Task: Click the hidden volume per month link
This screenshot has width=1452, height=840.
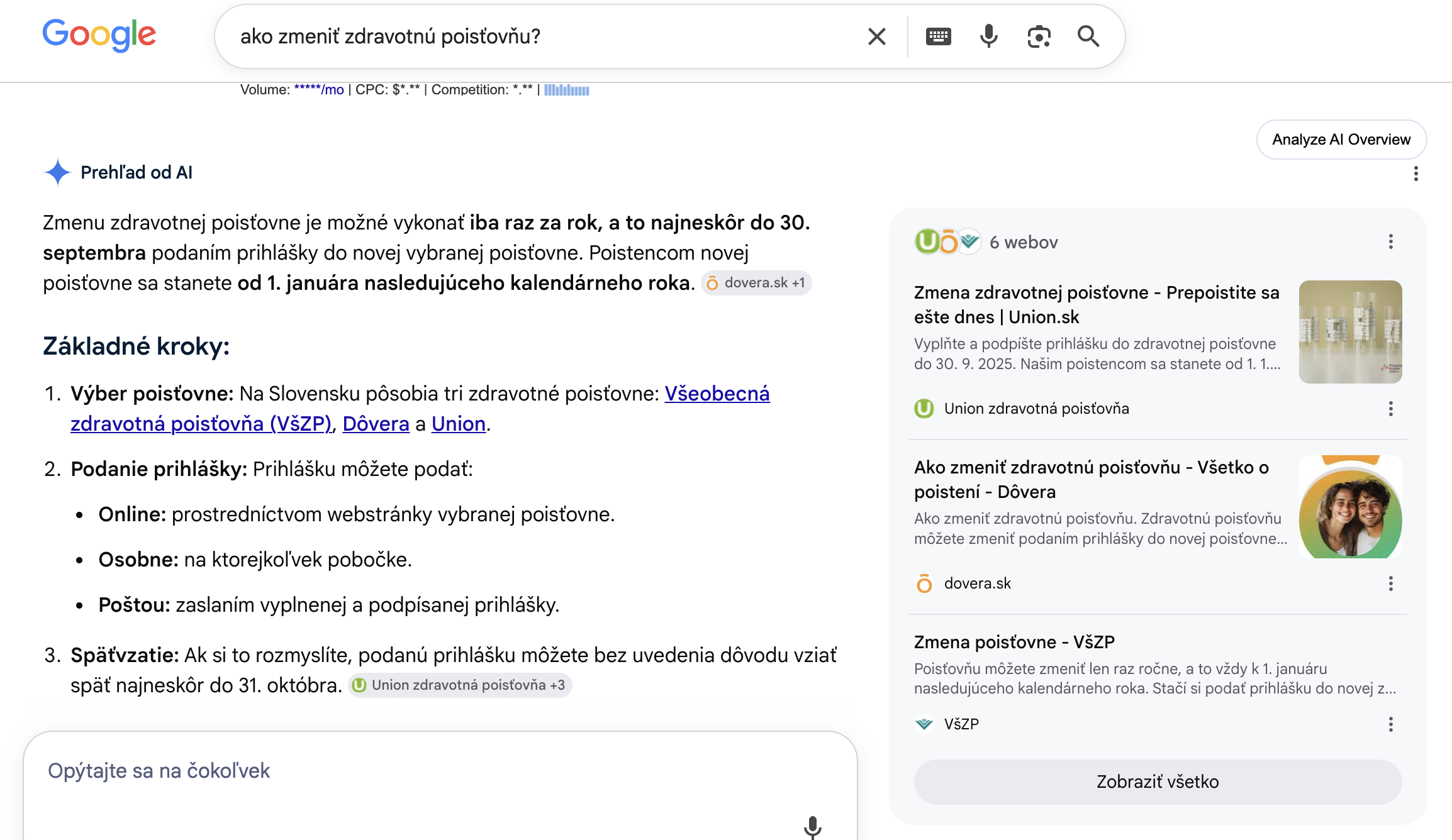Action: (x=319, y=90)
